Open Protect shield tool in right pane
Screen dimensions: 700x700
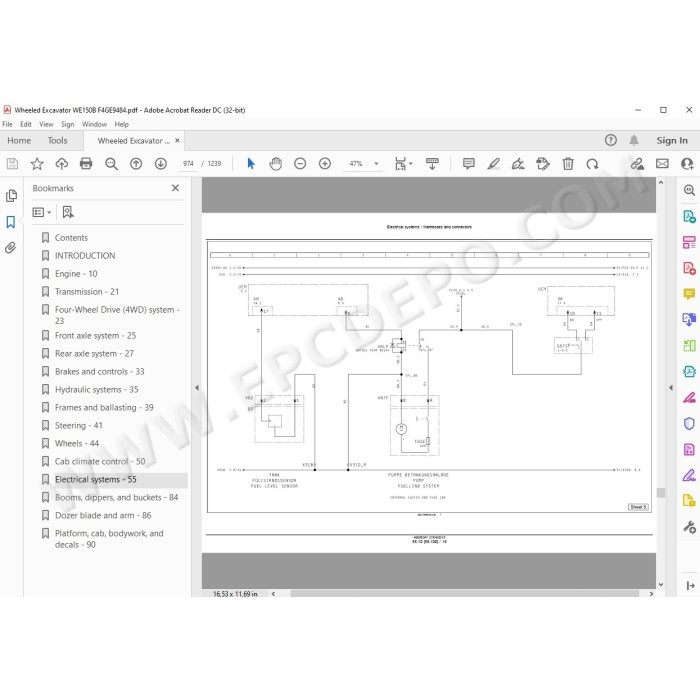click(689, 423)
